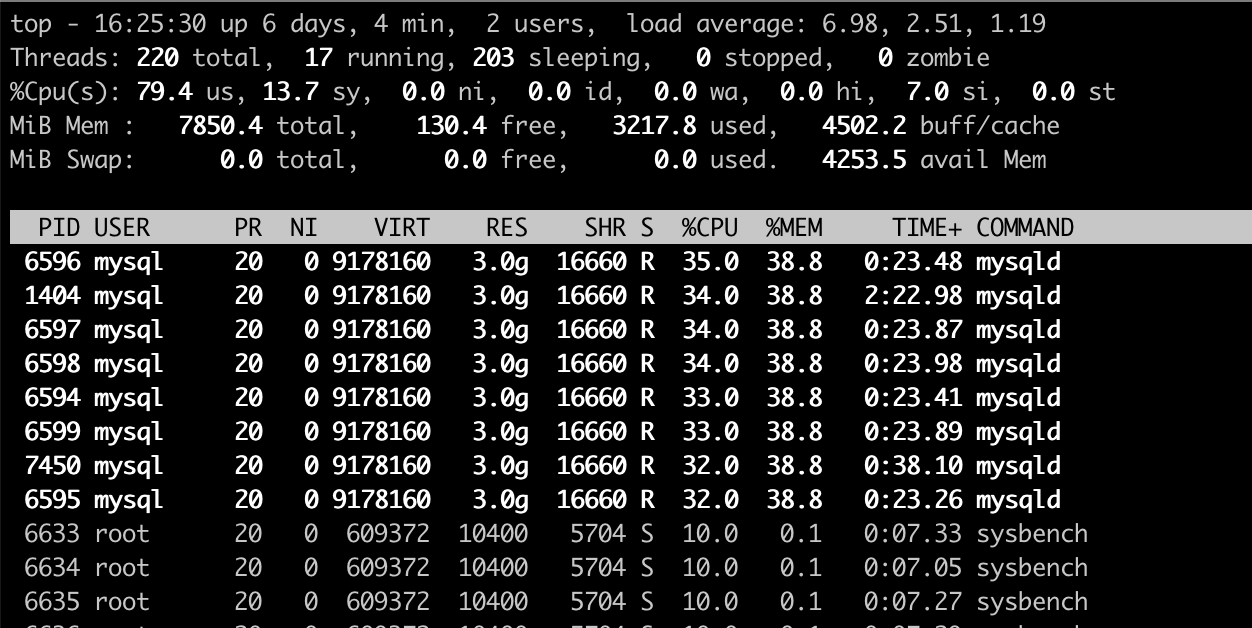Click the 203 sleeping threads value

[x=493, y=58]
